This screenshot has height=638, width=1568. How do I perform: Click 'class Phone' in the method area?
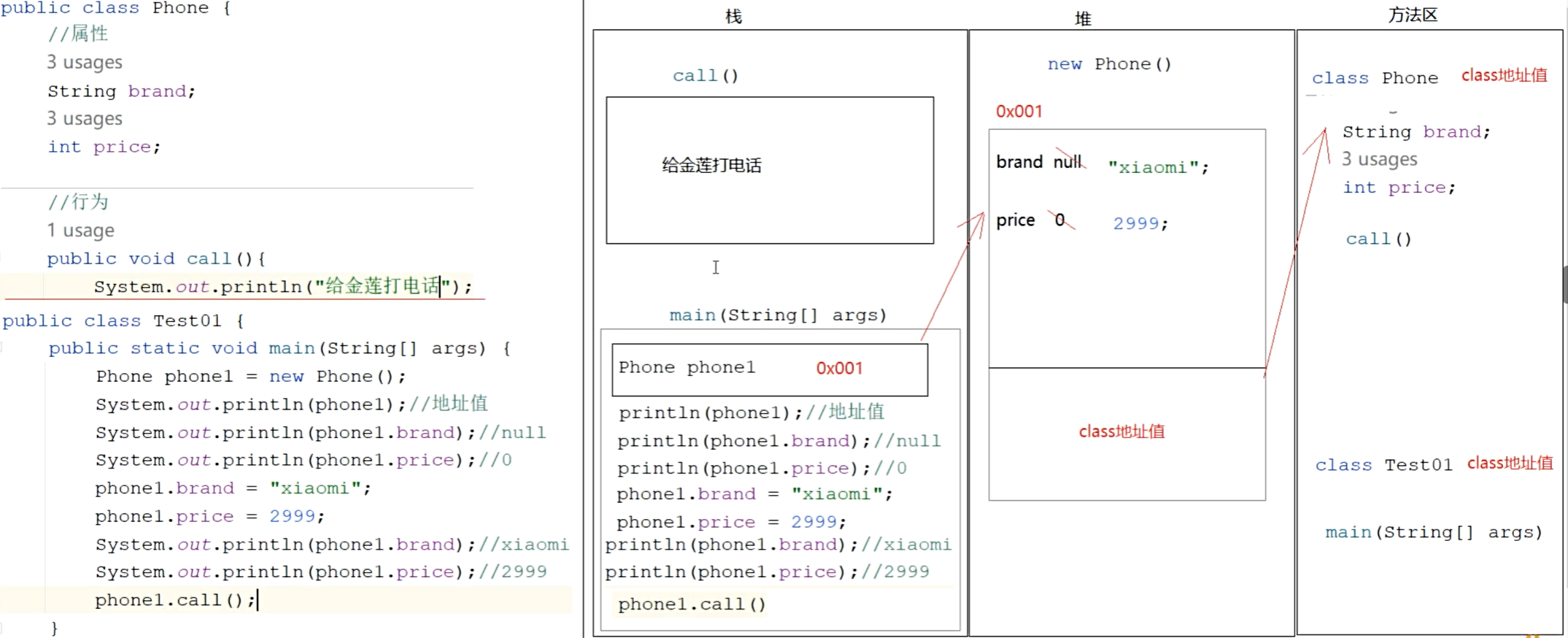pos(1375,78)
